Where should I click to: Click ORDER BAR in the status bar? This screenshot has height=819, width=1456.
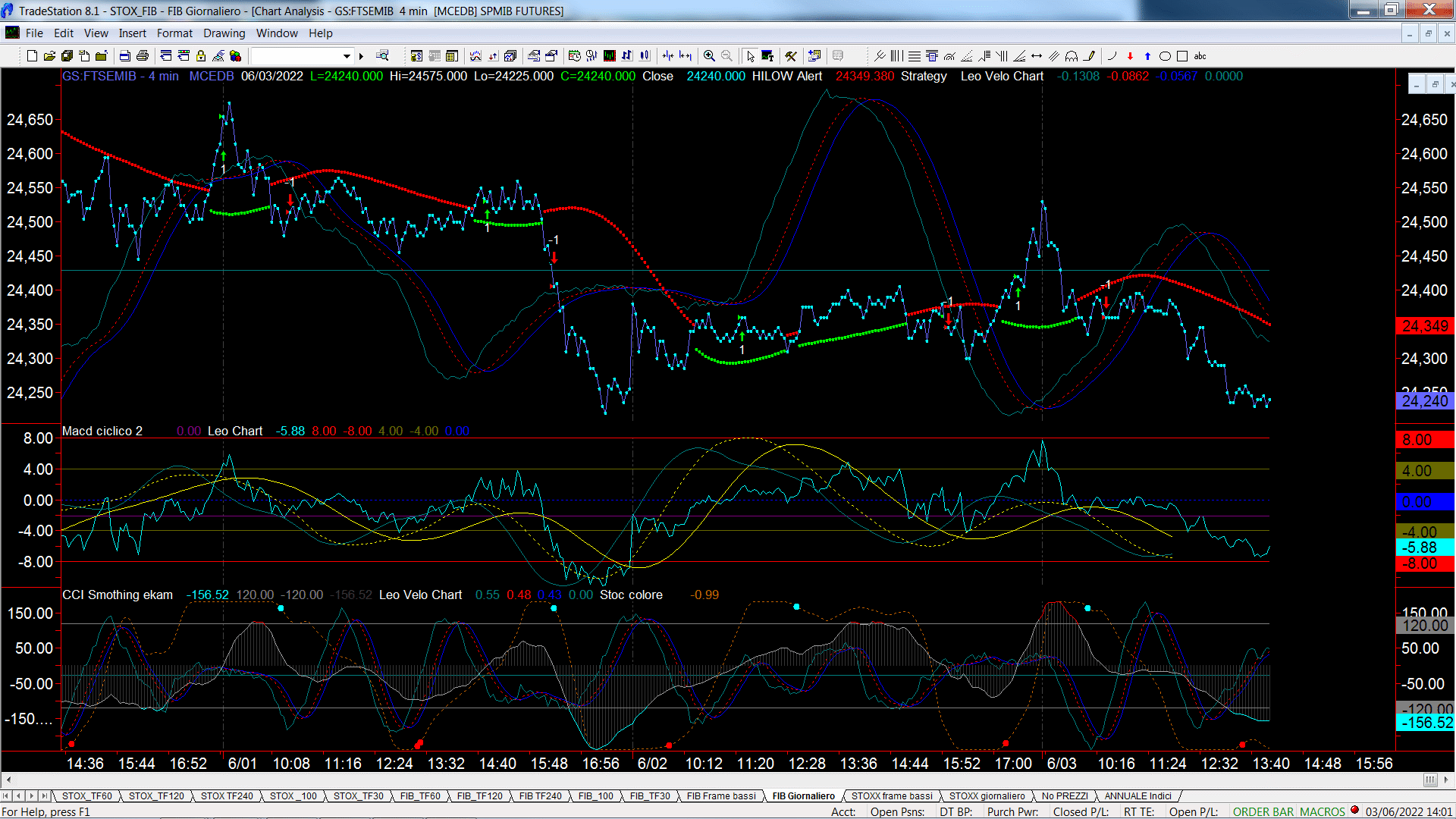pos(1263,812)
